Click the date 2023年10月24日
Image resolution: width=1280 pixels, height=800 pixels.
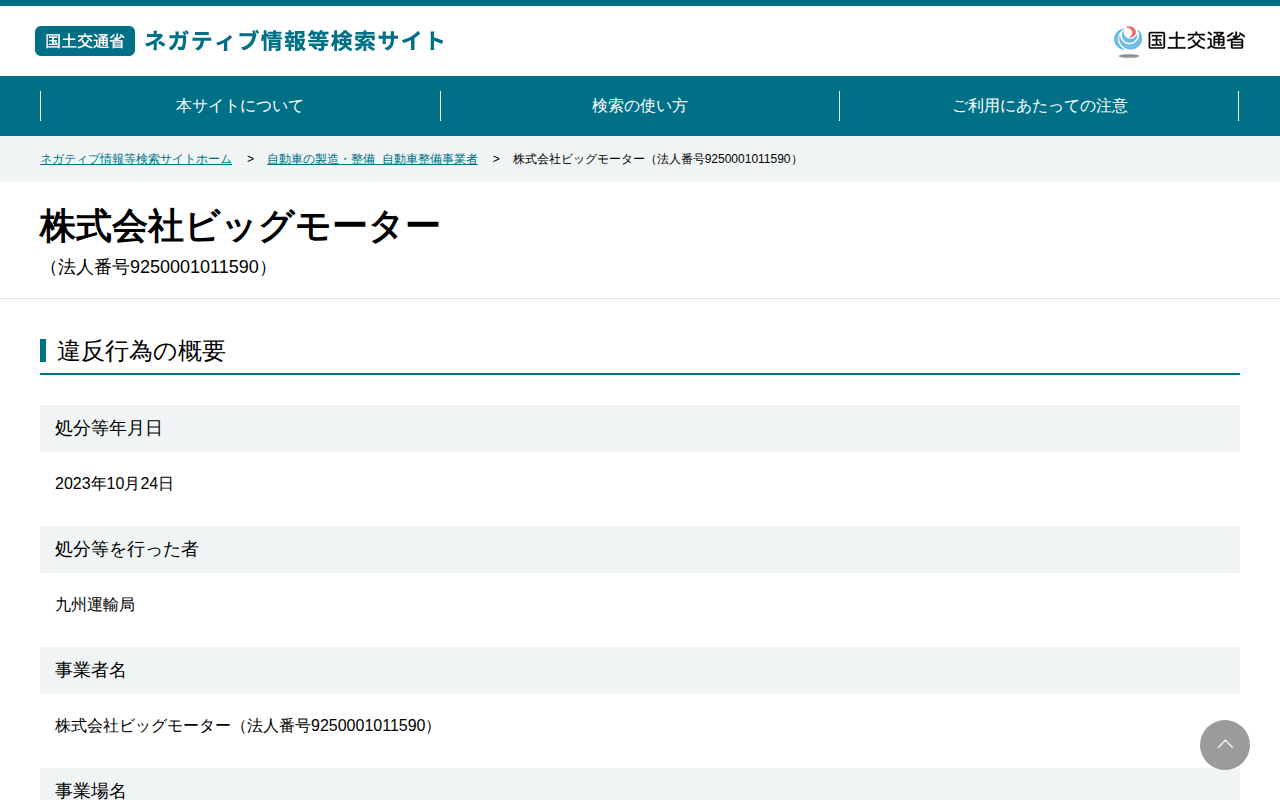click(114, 484)
